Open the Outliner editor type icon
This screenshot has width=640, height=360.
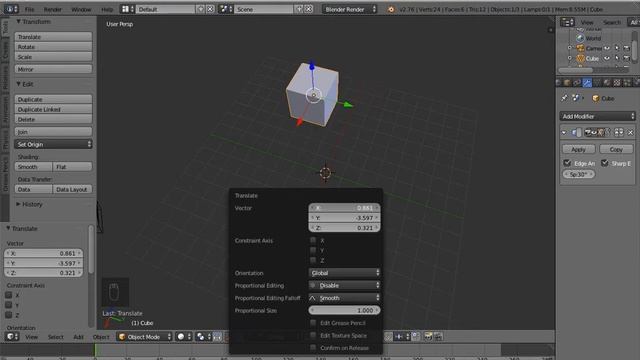[x=567, y=22]
